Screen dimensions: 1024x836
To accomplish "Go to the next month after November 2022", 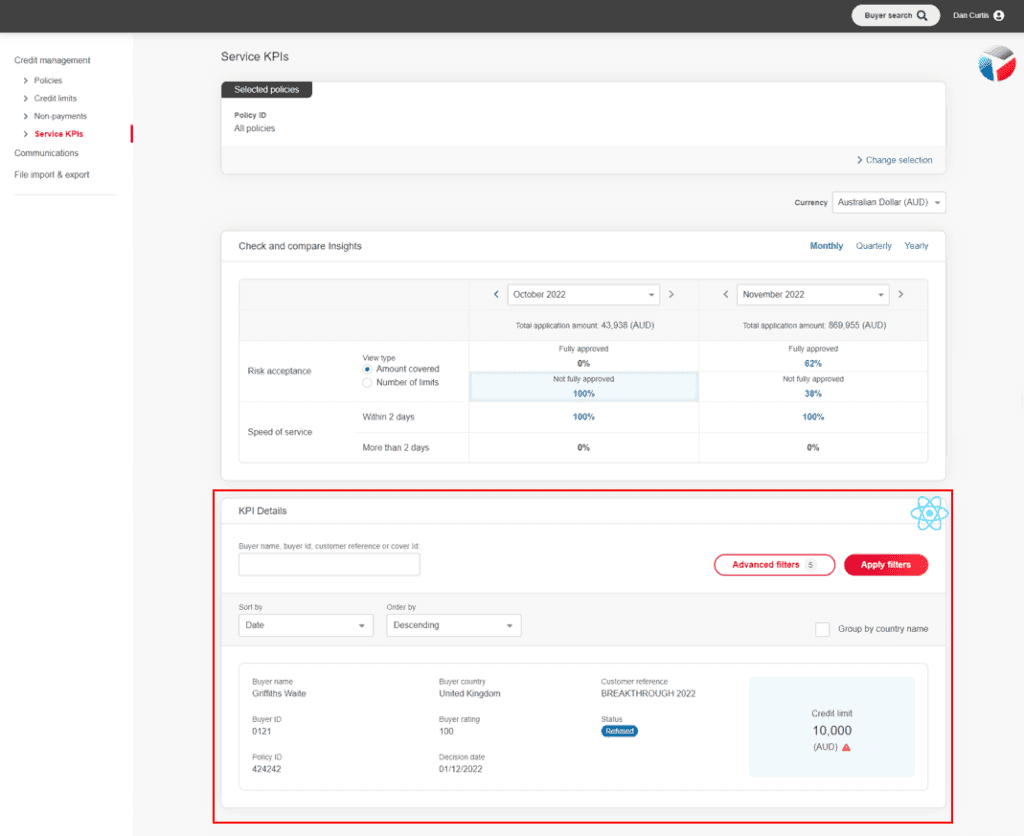I will (x=900, y=294).
